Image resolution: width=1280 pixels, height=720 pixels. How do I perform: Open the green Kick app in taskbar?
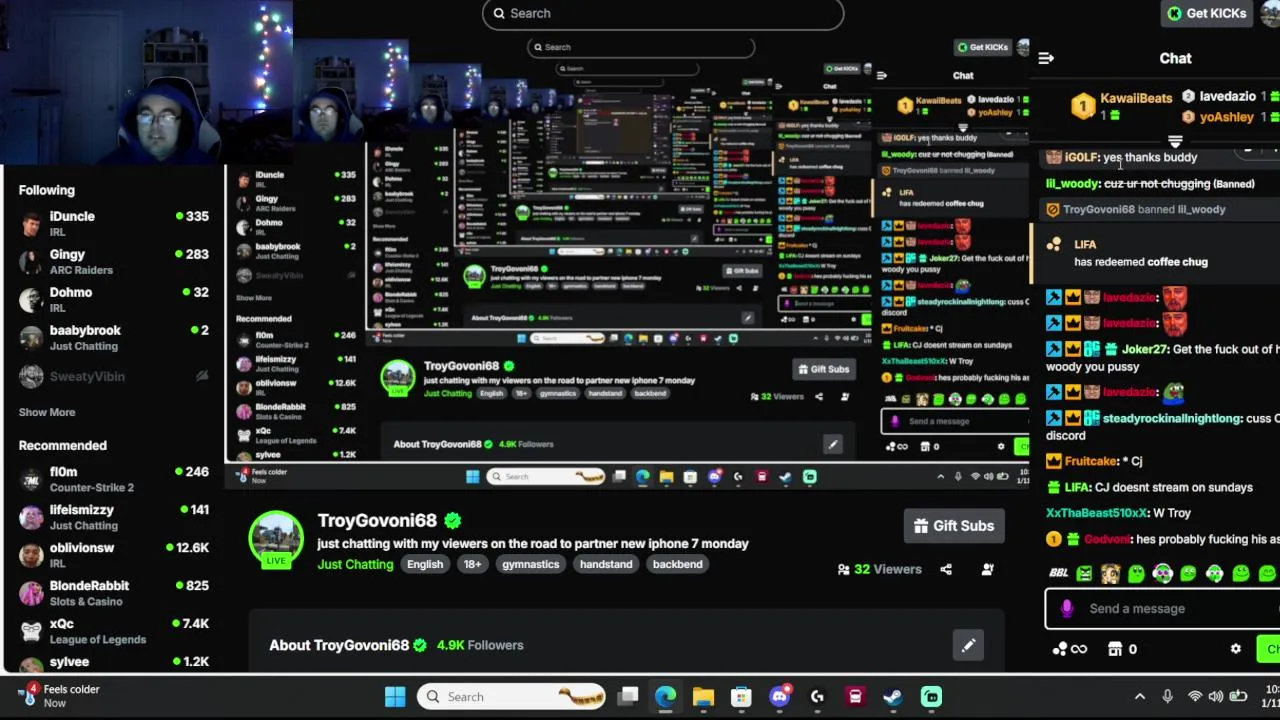click(x=931, y=697)
